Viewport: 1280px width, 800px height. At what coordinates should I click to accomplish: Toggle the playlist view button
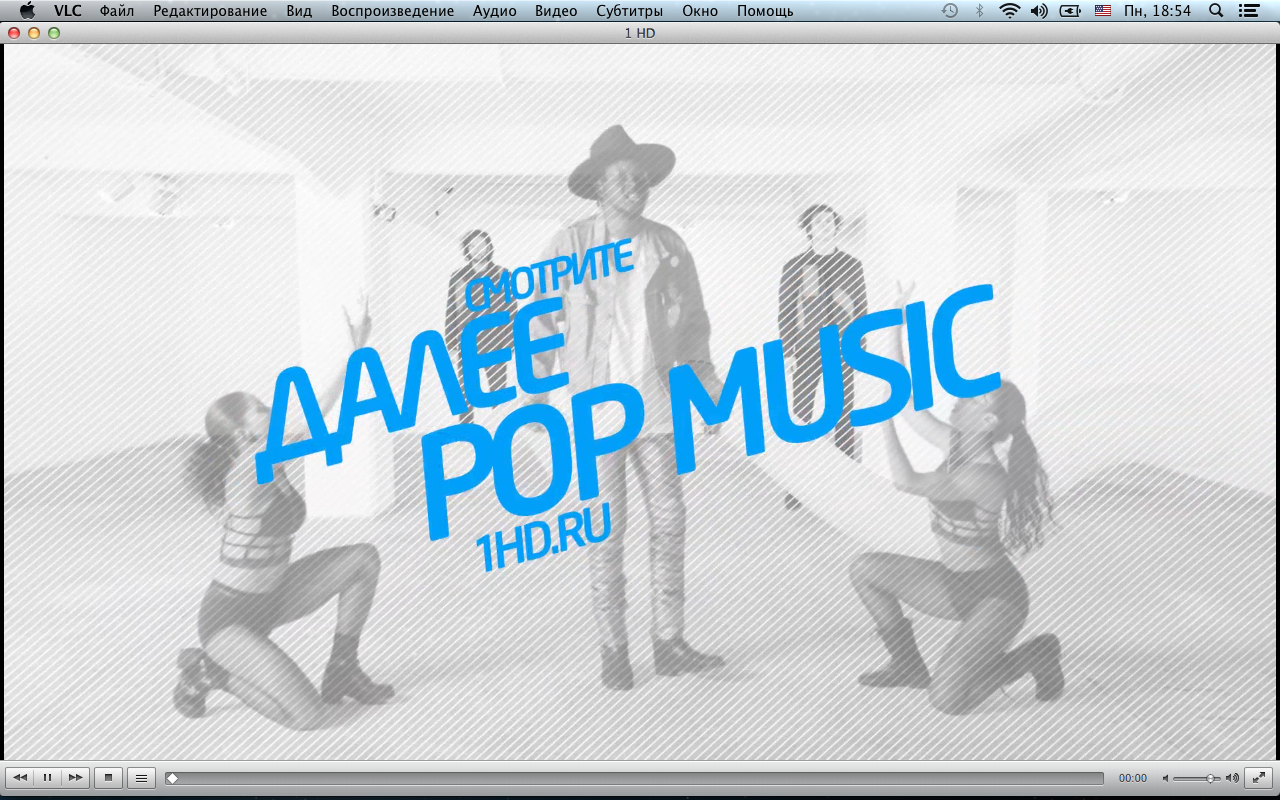141,777
